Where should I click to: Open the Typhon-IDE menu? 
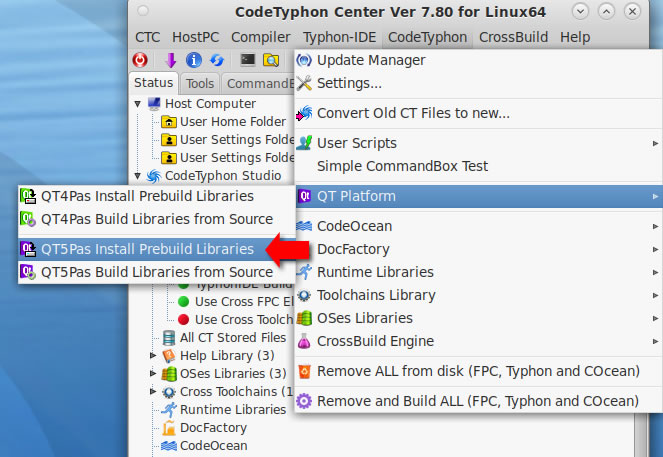coord(340,37)
